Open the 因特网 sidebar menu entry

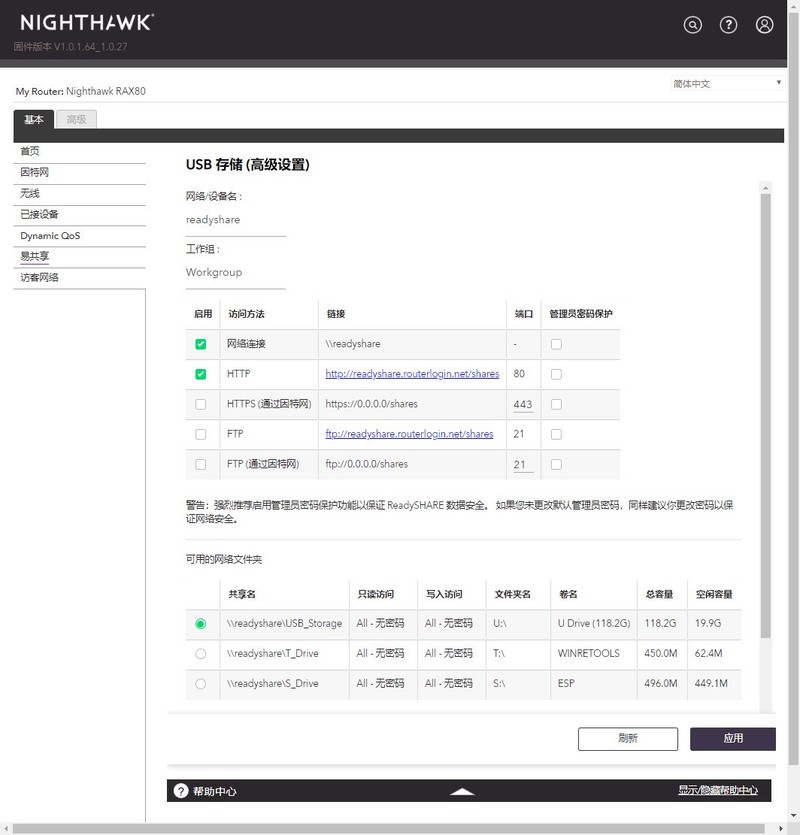pos(34,172)
